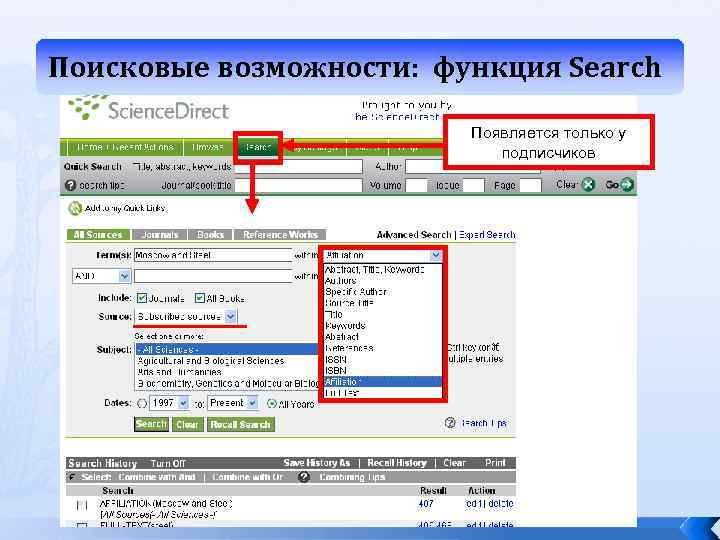
Task: Open the Affiliation field dropdown arrow
Action: [x=435, y=255]
